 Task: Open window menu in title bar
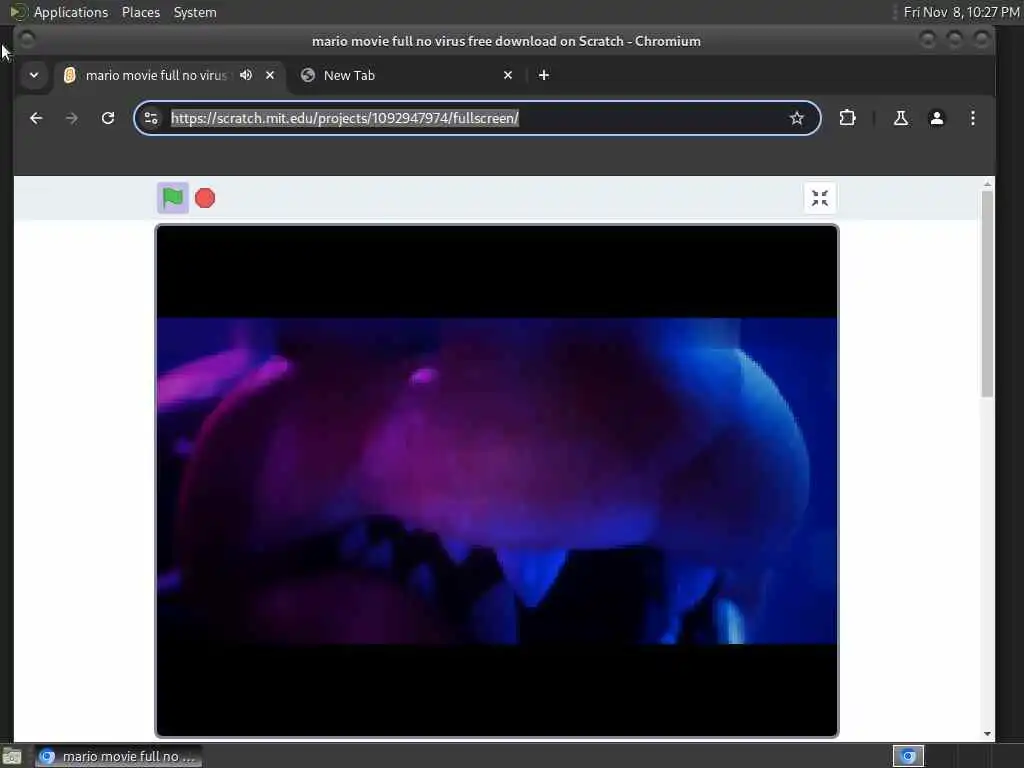click(x=27, y=40)
